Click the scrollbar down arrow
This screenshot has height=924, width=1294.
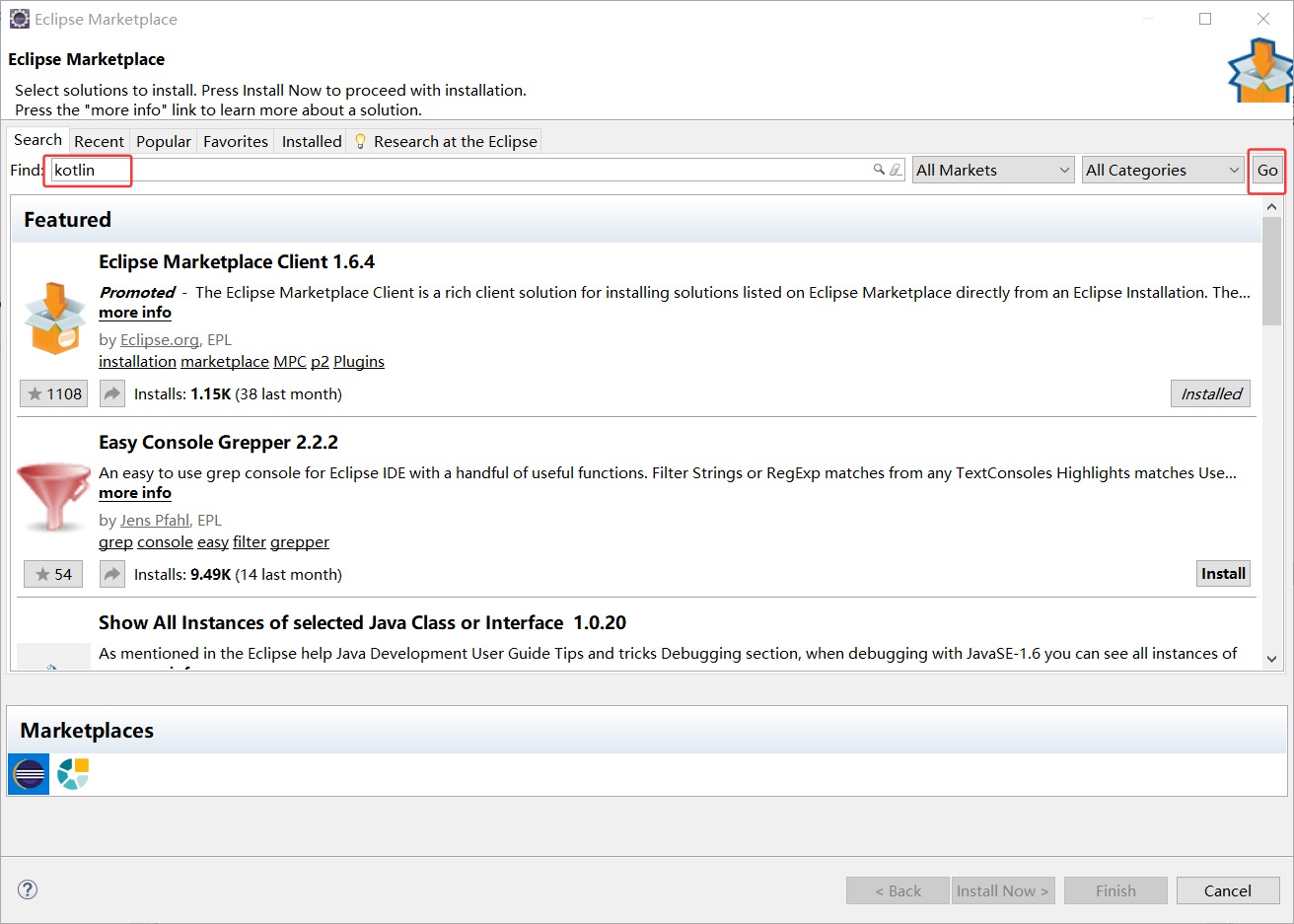click(x=1271, y=659)
